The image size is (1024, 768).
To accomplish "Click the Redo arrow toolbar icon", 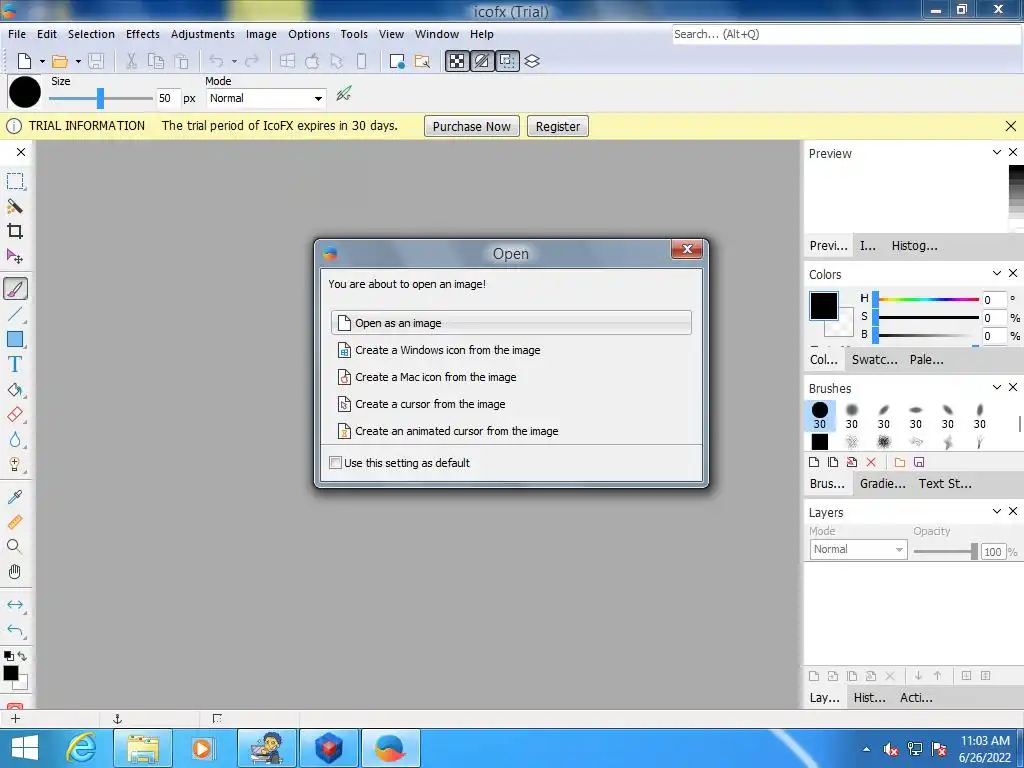I will pyautogui.click(x=251, y=61).
